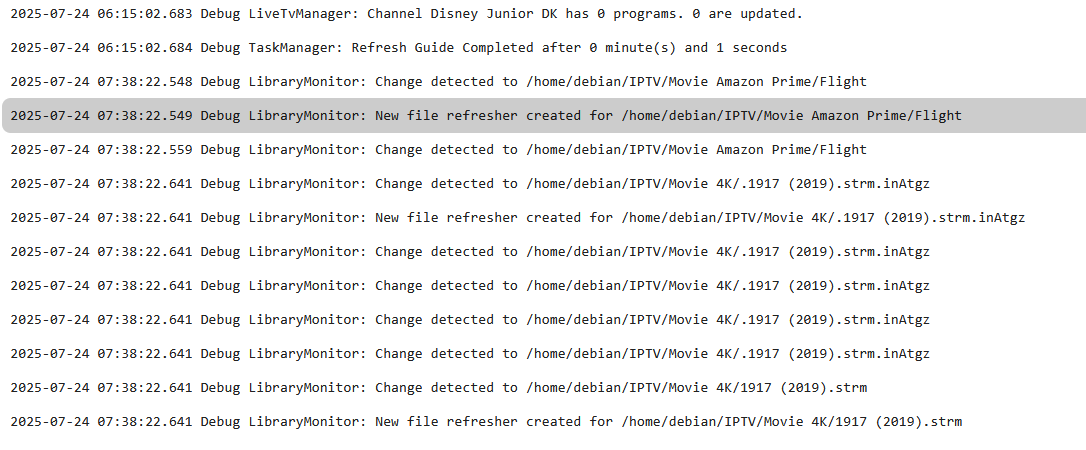Screen dimensions: 1086x450
Task: Click the .inAtgz path in New file refresher line
Action: [x=823, y=218]
